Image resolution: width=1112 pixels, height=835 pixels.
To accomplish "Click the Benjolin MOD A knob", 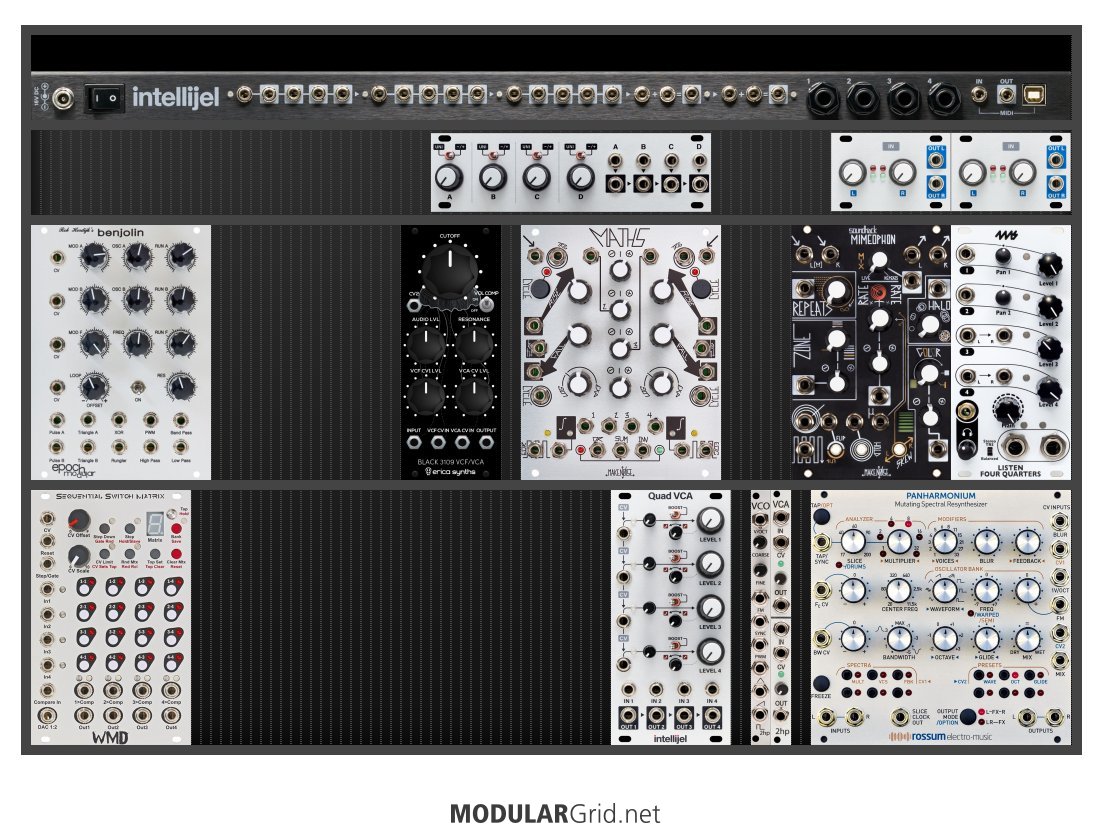I will 94,258.
